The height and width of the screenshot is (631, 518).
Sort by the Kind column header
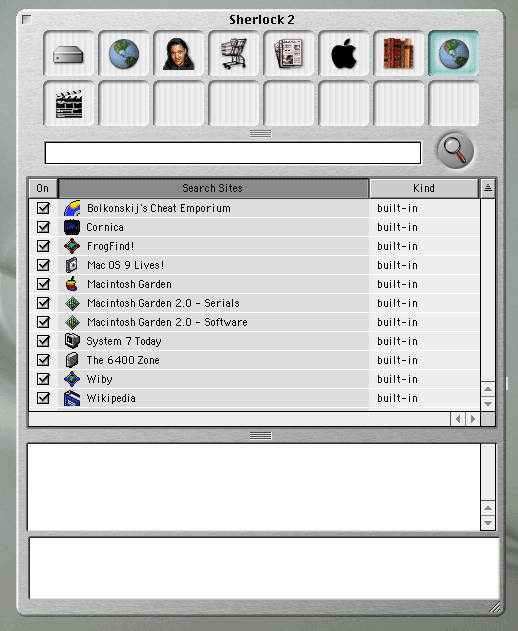[x=424, y=188]
